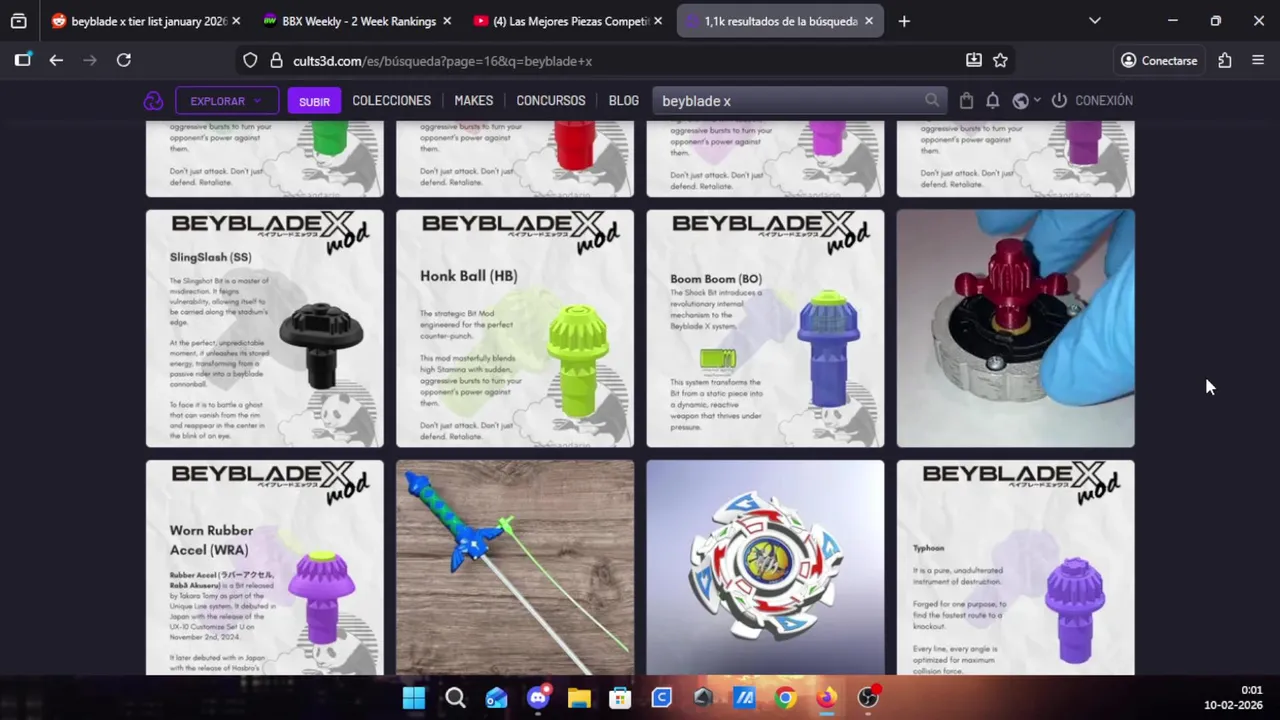This screenshot has width=1280, height=720.
Task: Click the Conexión login link
Action: point(1104,101)
